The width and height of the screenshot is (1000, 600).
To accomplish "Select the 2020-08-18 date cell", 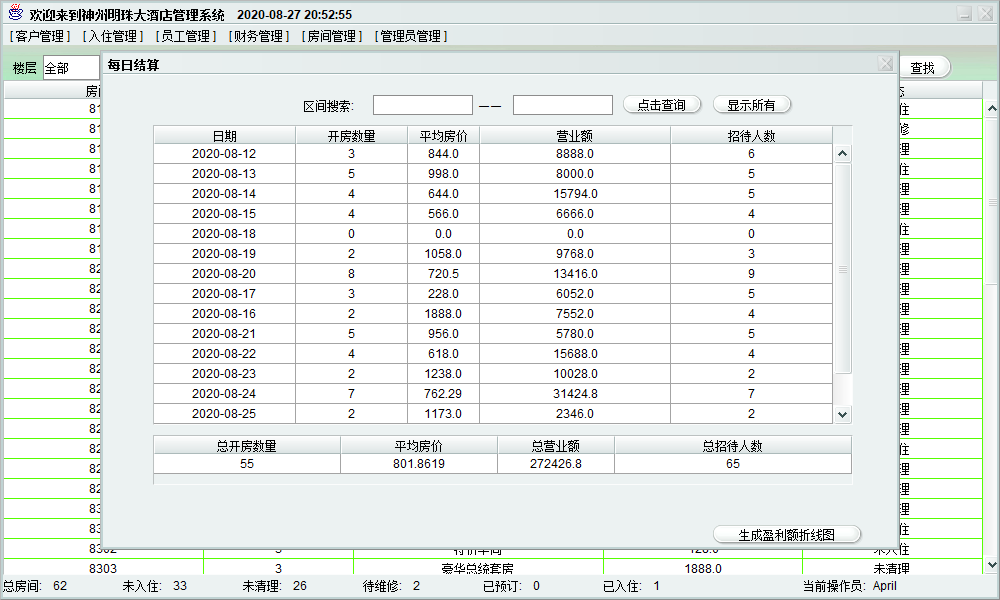I will coord(224,234).
